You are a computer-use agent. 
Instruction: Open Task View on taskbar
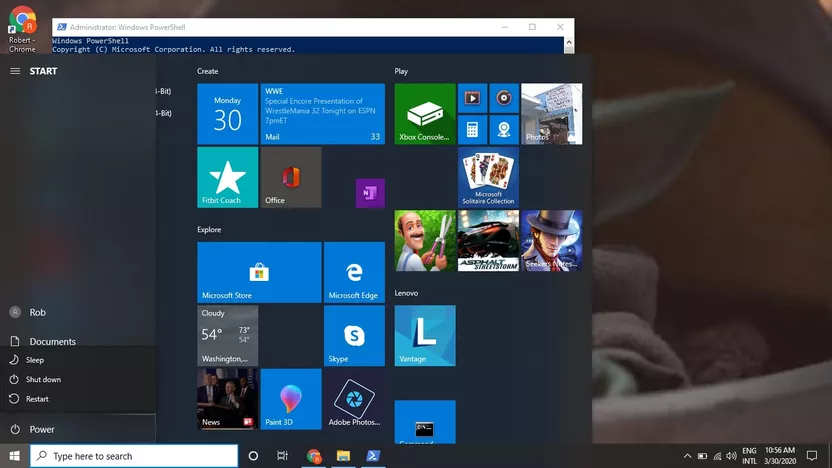(x=282, y=456)
